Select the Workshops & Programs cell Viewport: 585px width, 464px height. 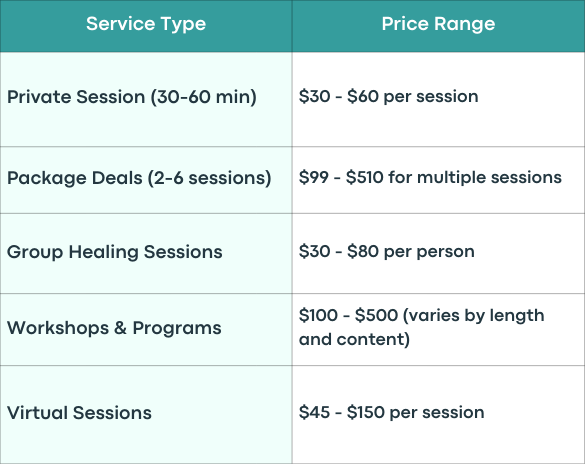146,329
